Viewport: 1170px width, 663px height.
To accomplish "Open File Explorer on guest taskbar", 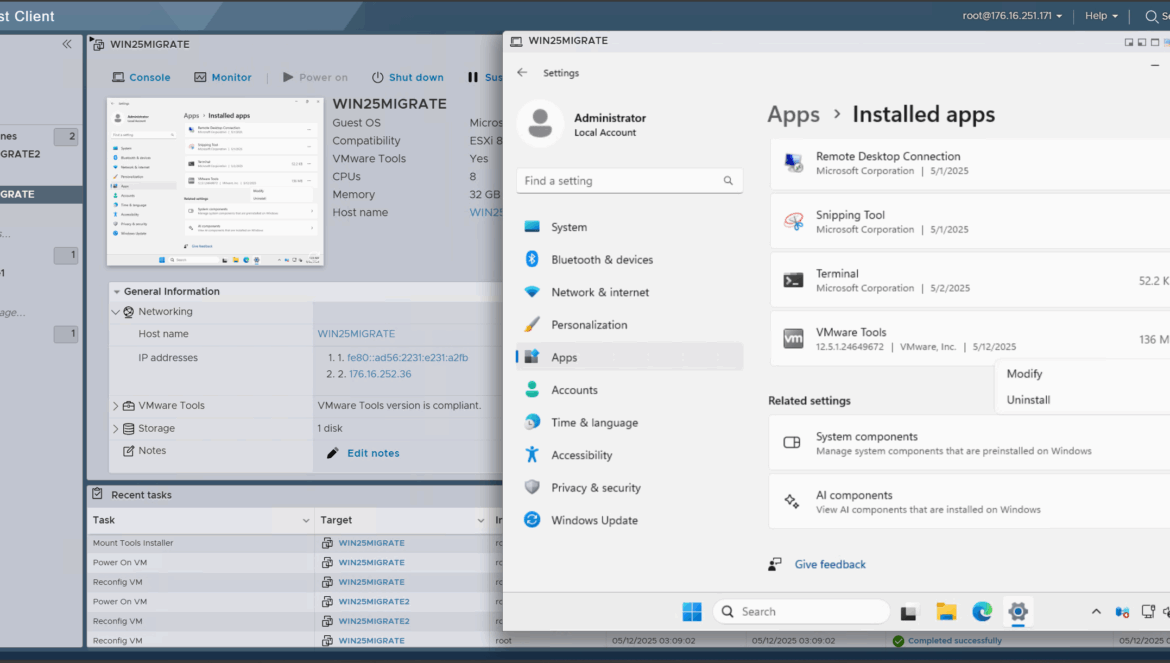I will click(946, 612).
